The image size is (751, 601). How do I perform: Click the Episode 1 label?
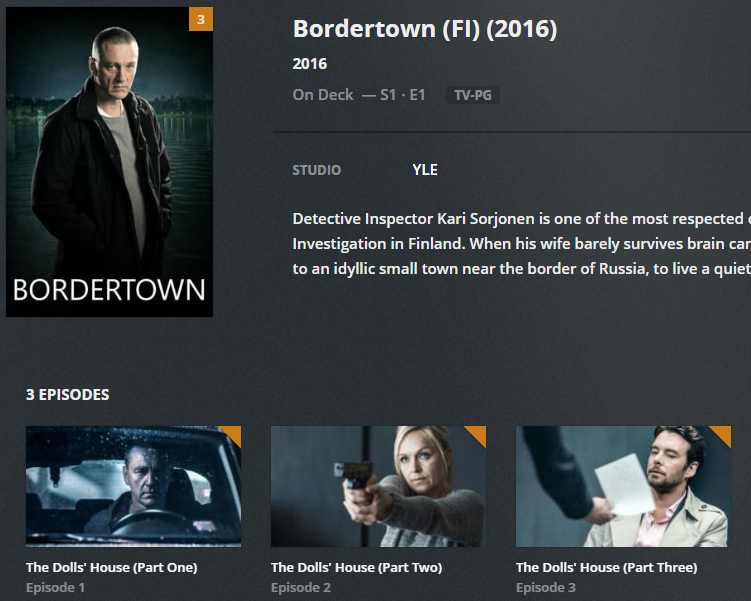pos(56,588)
